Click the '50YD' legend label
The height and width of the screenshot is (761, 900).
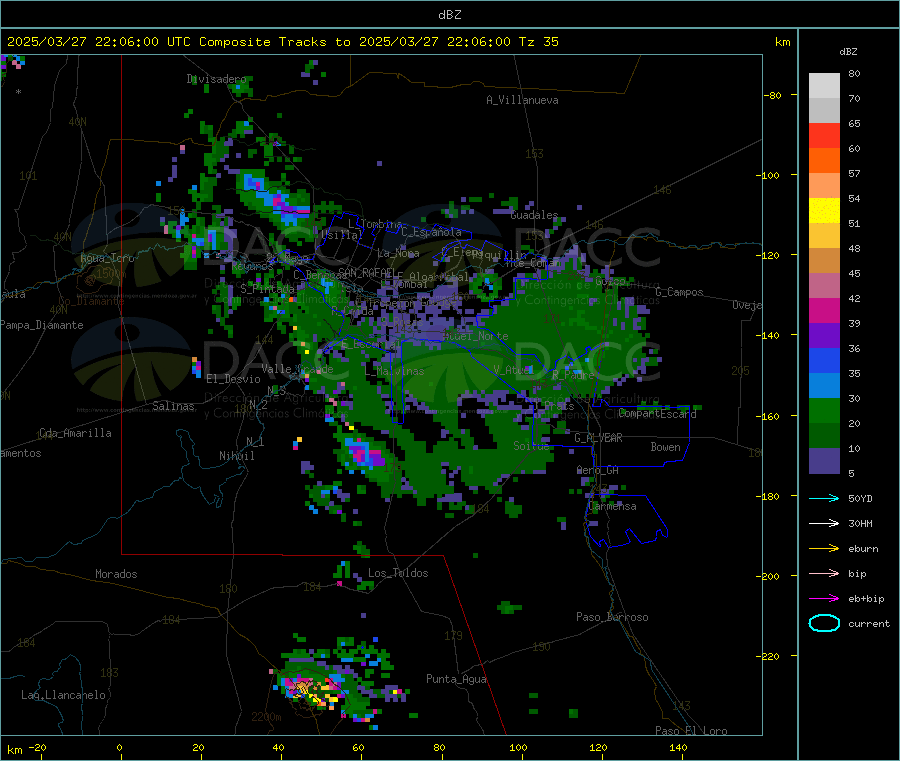coord(860,498)
